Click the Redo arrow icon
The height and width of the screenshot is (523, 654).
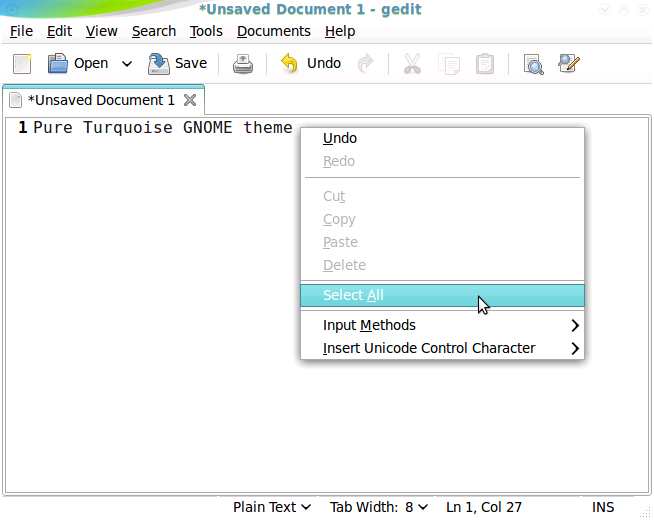coord(366,64)
